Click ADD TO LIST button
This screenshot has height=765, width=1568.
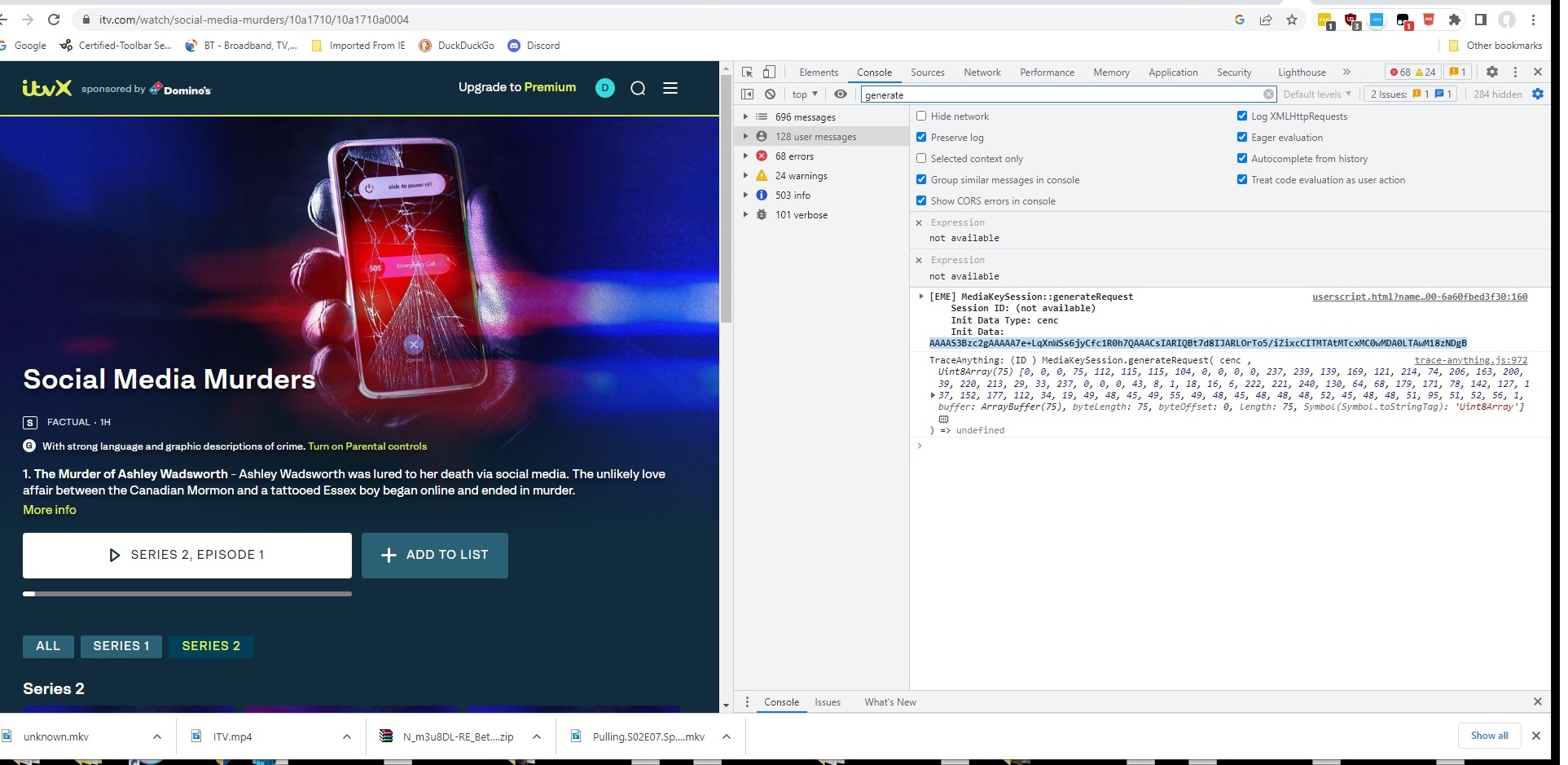tap(435, 555)
